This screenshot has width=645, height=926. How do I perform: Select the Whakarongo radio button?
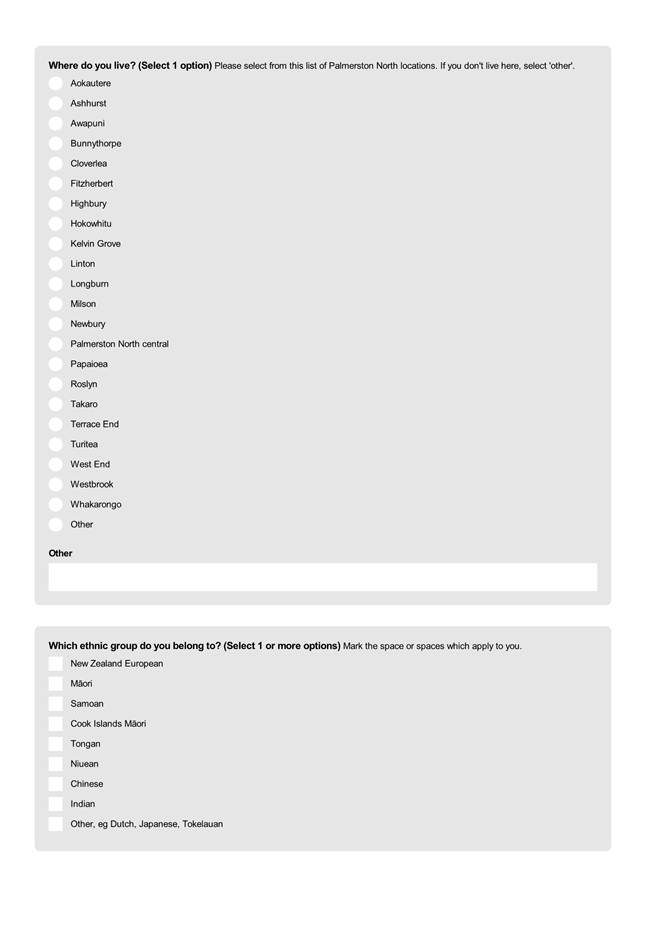point(56,504)
